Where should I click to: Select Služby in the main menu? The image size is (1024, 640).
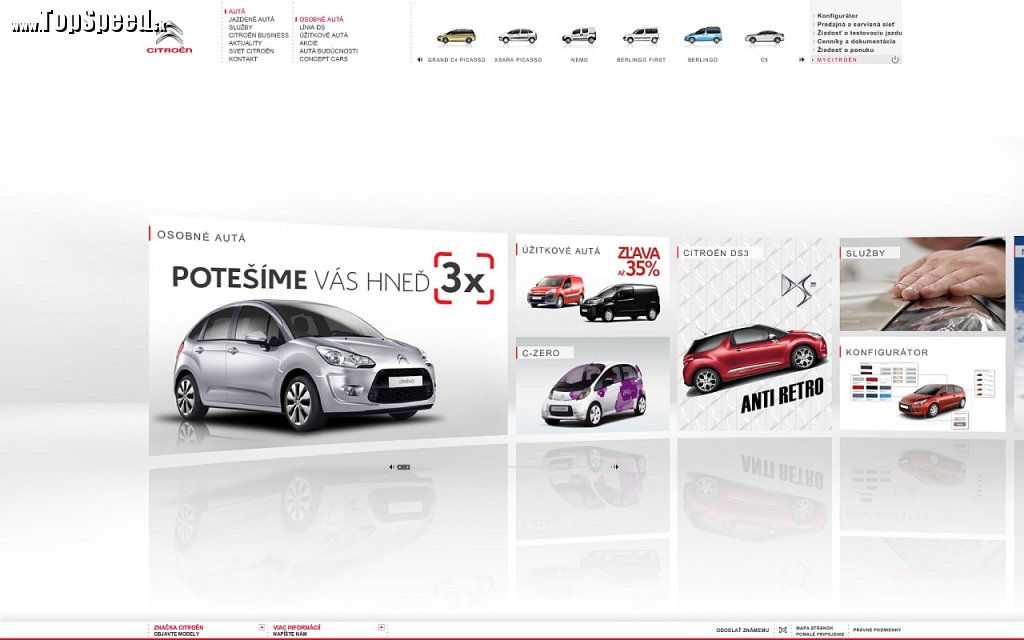(240, 27)
